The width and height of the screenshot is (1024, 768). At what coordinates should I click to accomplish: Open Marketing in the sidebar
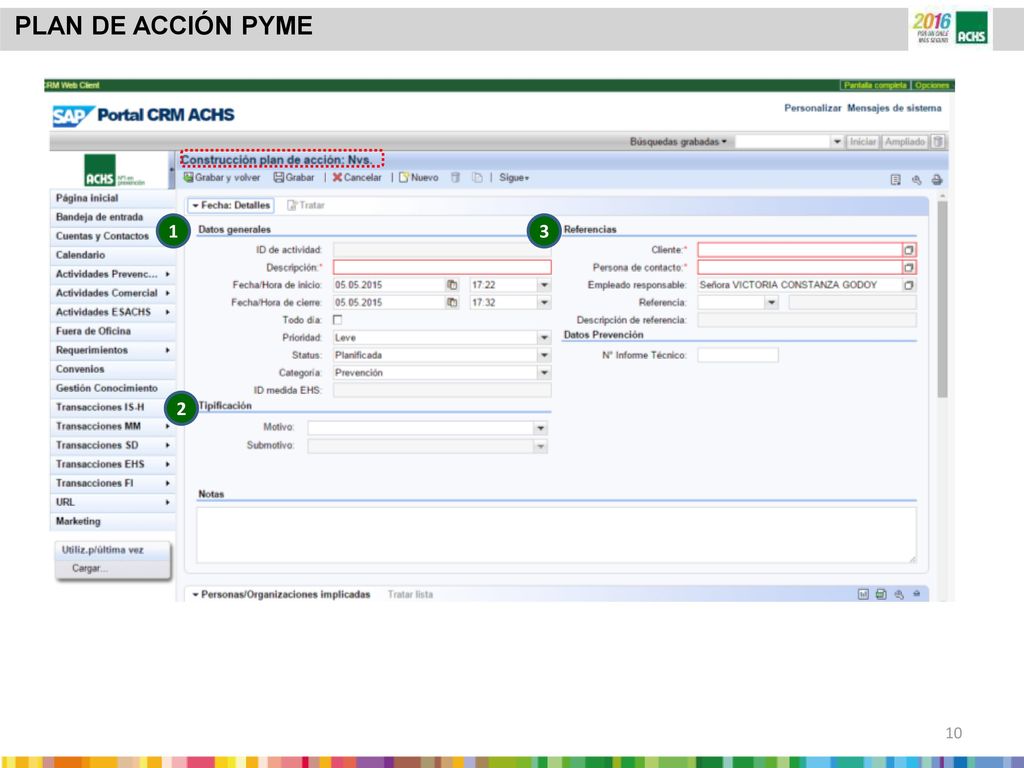112,521
